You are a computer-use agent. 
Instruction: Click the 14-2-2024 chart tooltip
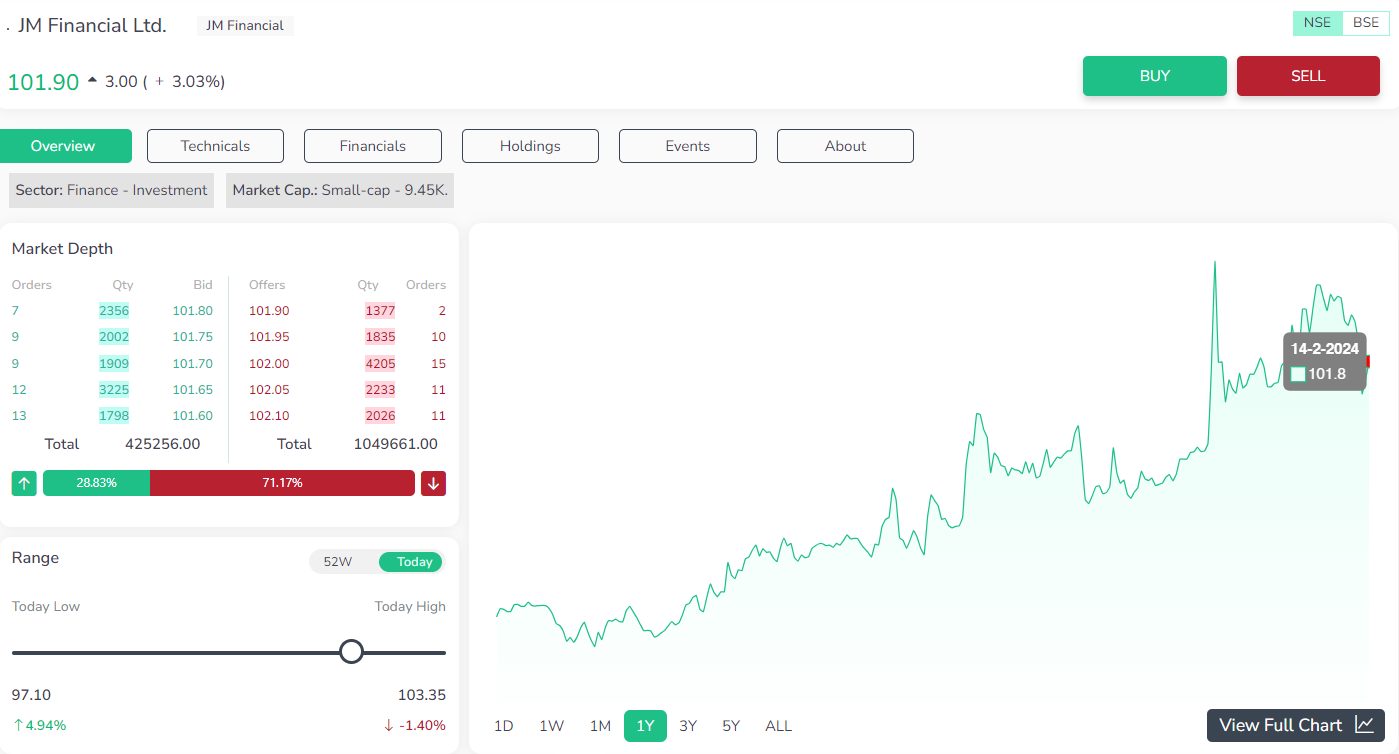[1324, 361]
